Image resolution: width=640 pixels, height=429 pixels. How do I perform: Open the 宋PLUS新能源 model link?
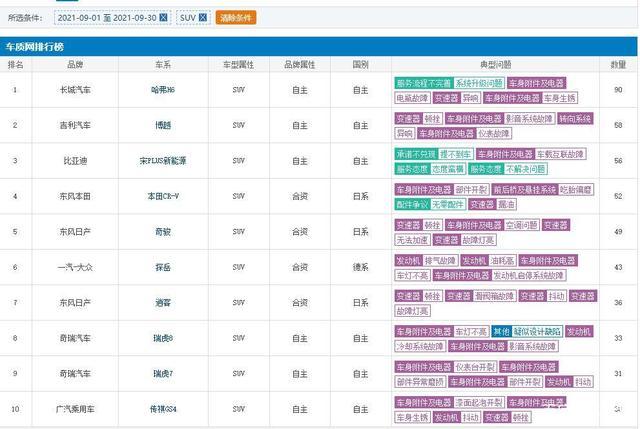(163, 161)
